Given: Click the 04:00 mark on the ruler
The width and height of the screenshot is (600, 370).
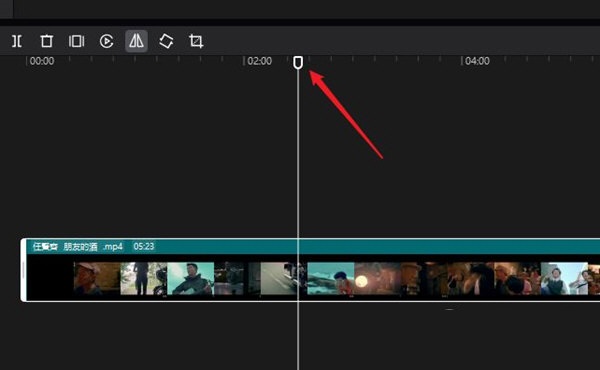Looking at the screenshot, I should [477, 61].
